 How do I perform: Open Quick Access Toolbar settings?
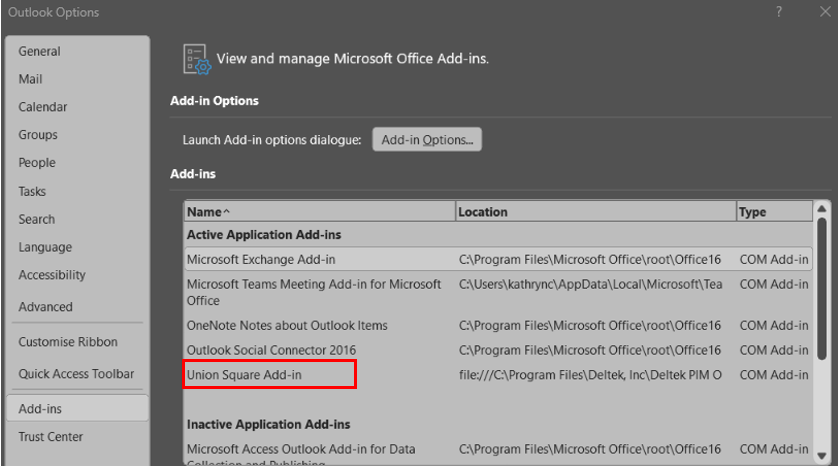[76, 374]
